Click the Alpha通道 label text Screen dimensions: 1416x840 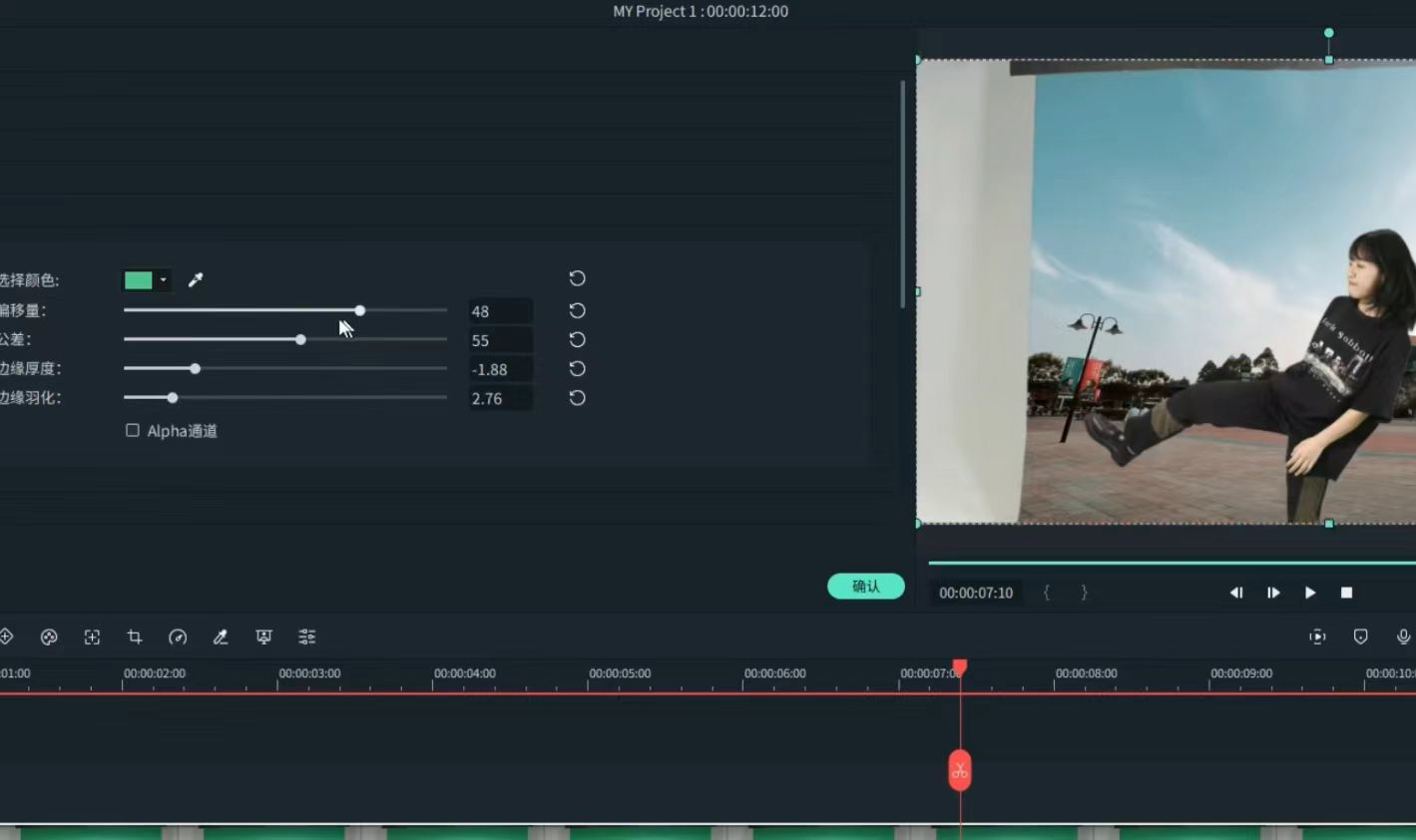coord(182,431)
